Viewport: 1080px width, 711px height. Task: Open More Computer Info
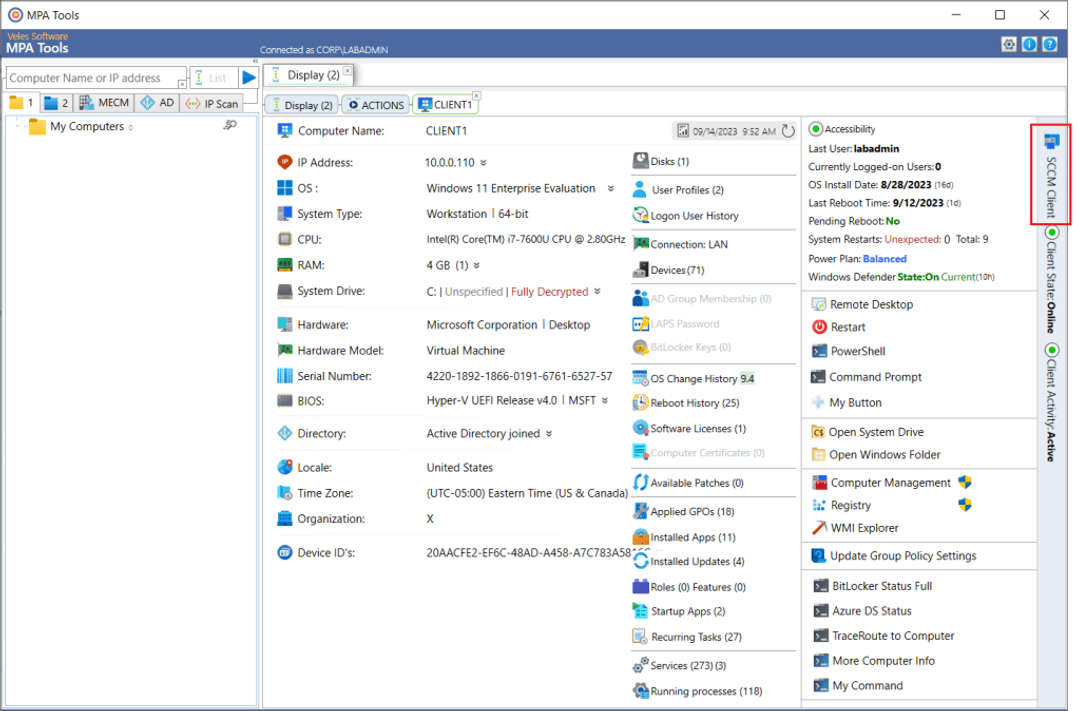(x=875, y=661)
